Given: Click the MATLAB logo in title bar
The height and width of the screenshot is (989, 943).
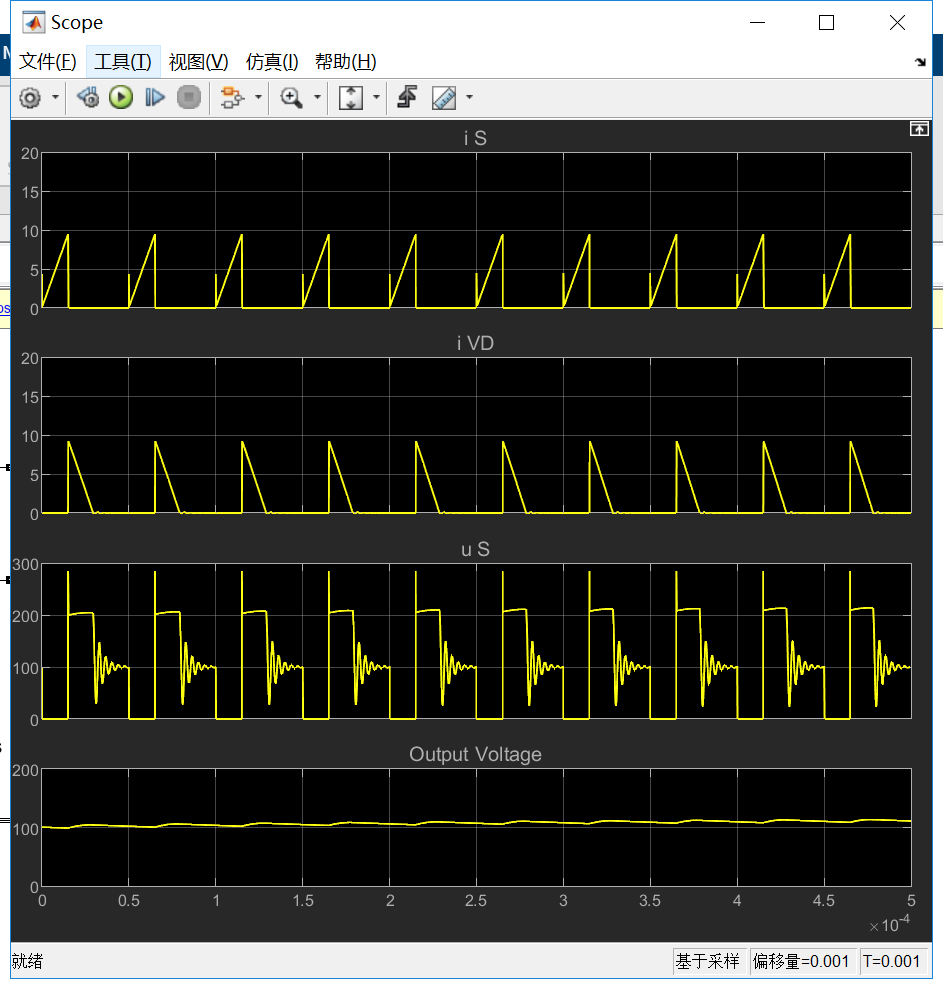Looking at the screenshot, I should pos(33,23).
